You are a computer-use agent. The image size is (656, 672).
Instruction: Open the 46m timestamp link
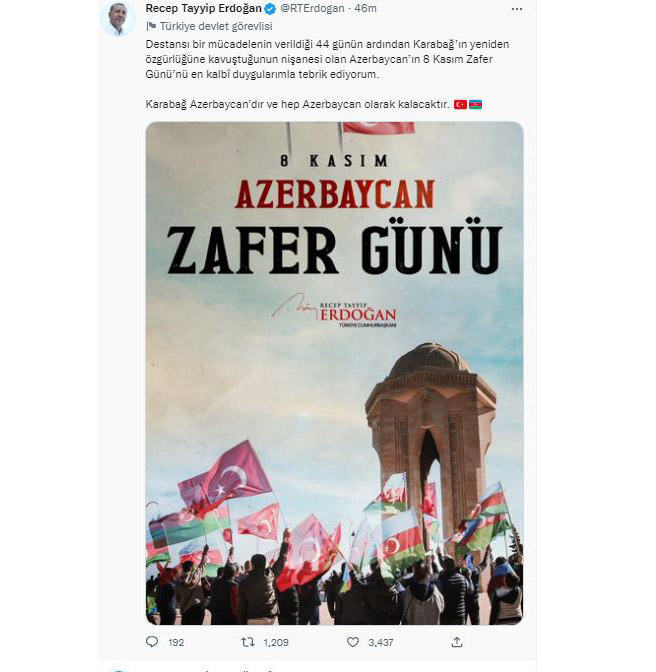365,8
